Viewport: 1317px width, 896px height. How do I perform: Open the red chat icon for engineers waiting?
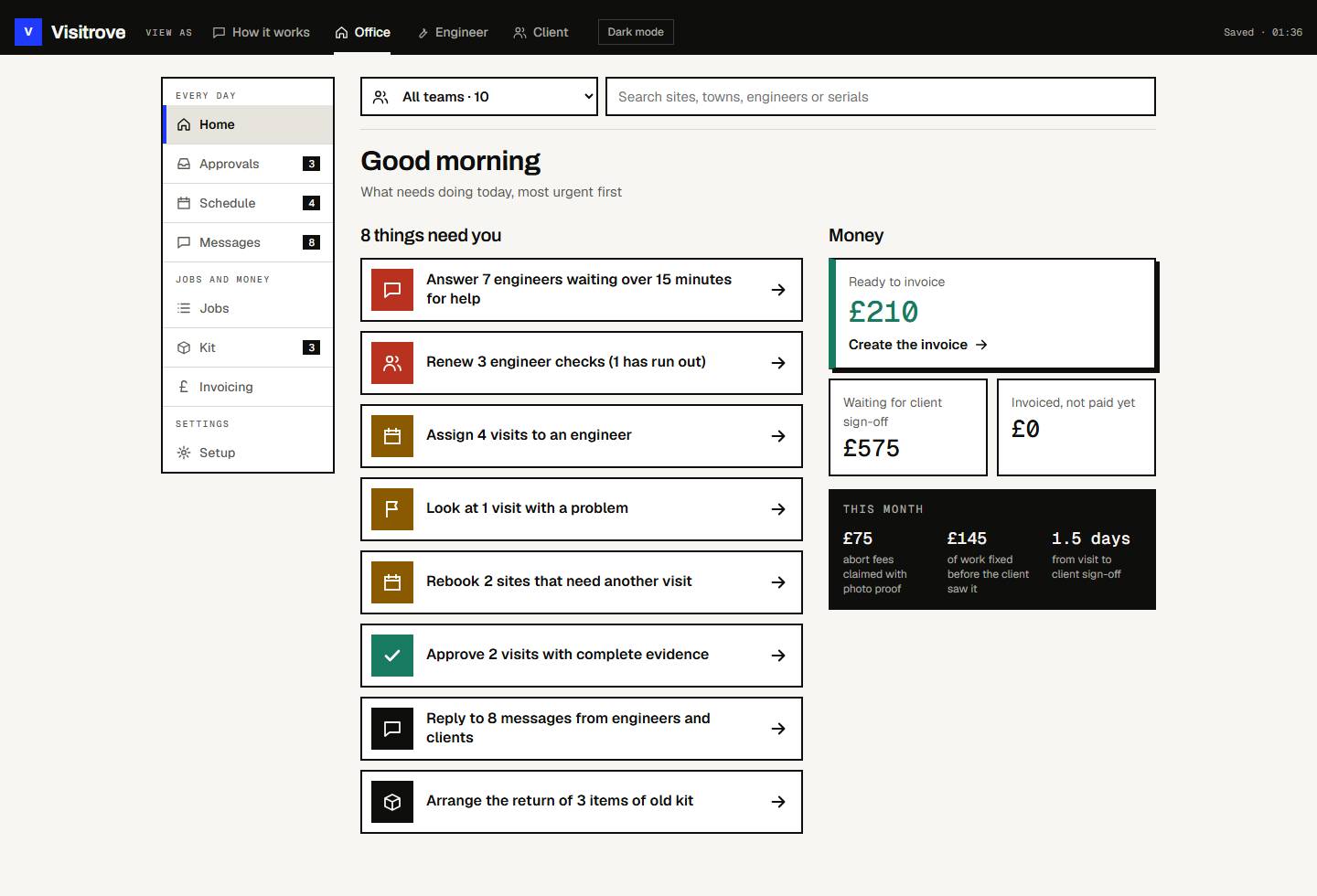(392, 290)
